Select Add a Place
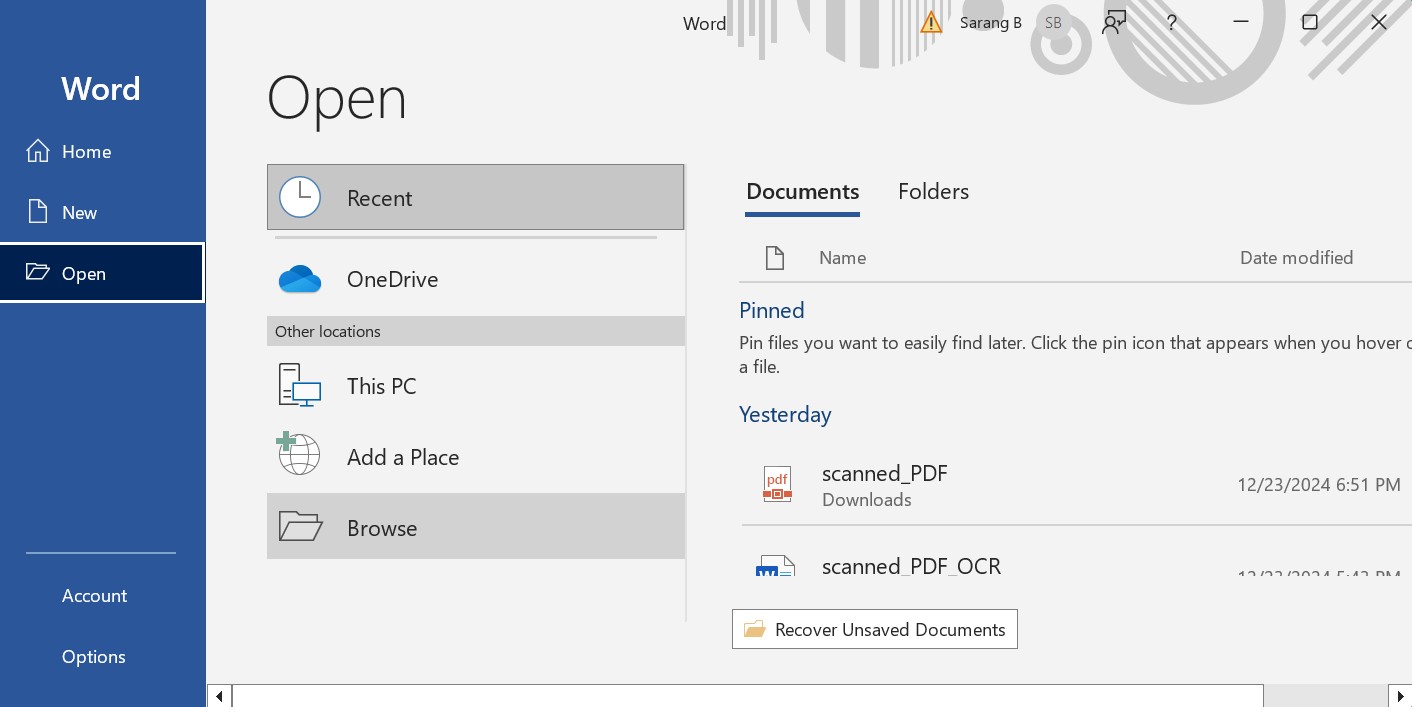 [476, 457]
